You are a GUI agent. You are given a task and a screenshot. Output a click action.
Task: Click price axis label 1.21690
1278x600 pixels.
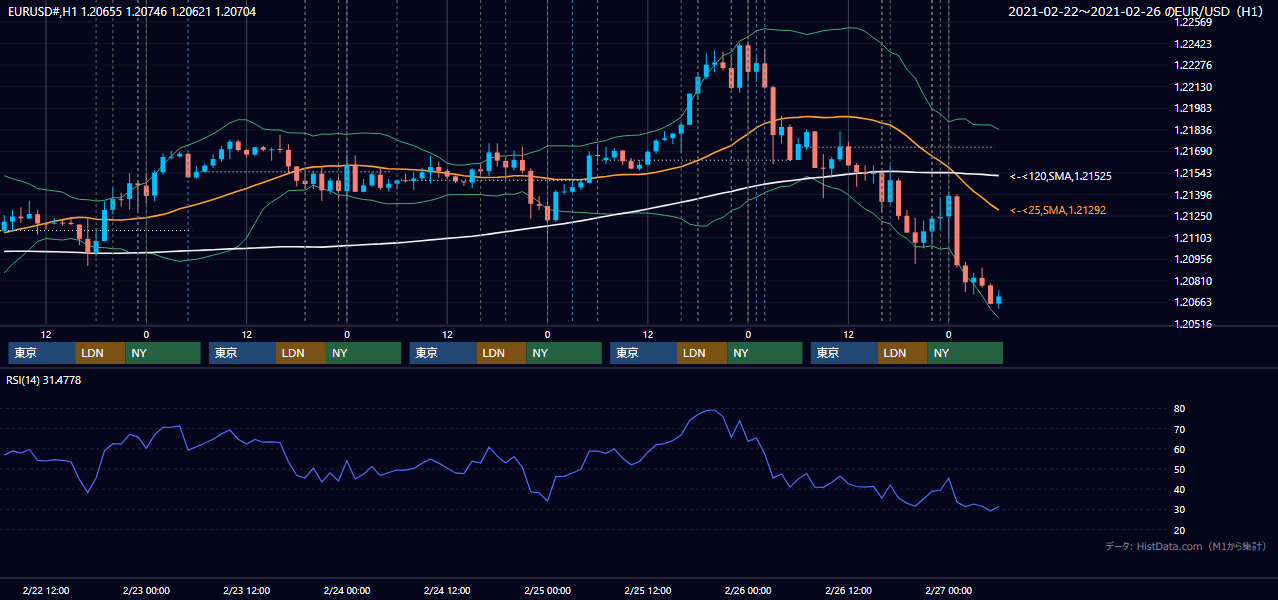(x=1193, y=152)
